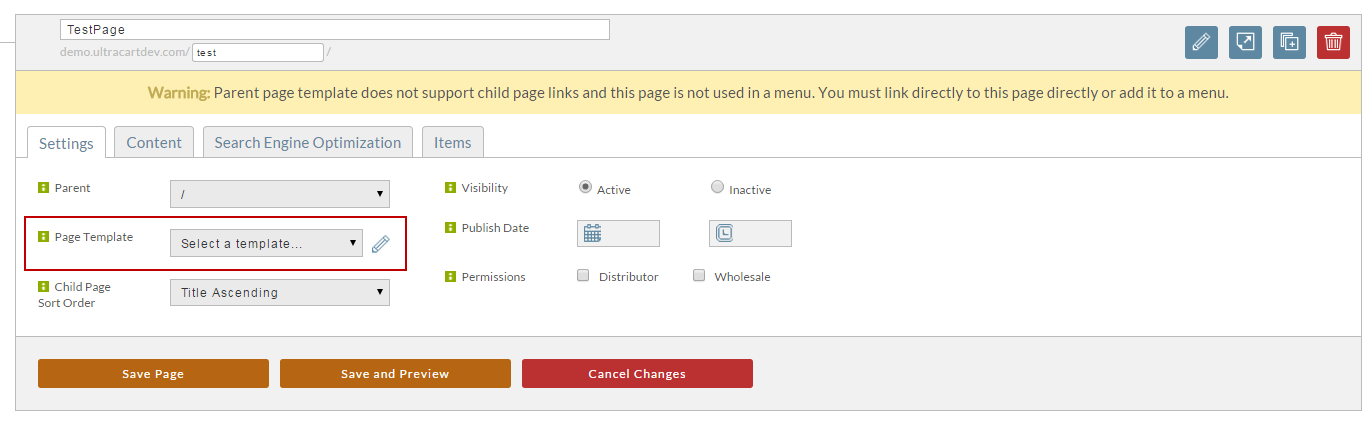Select the Active visibility radio button
The height and width of the screenshot is (421, 1370).
(585, 187)
